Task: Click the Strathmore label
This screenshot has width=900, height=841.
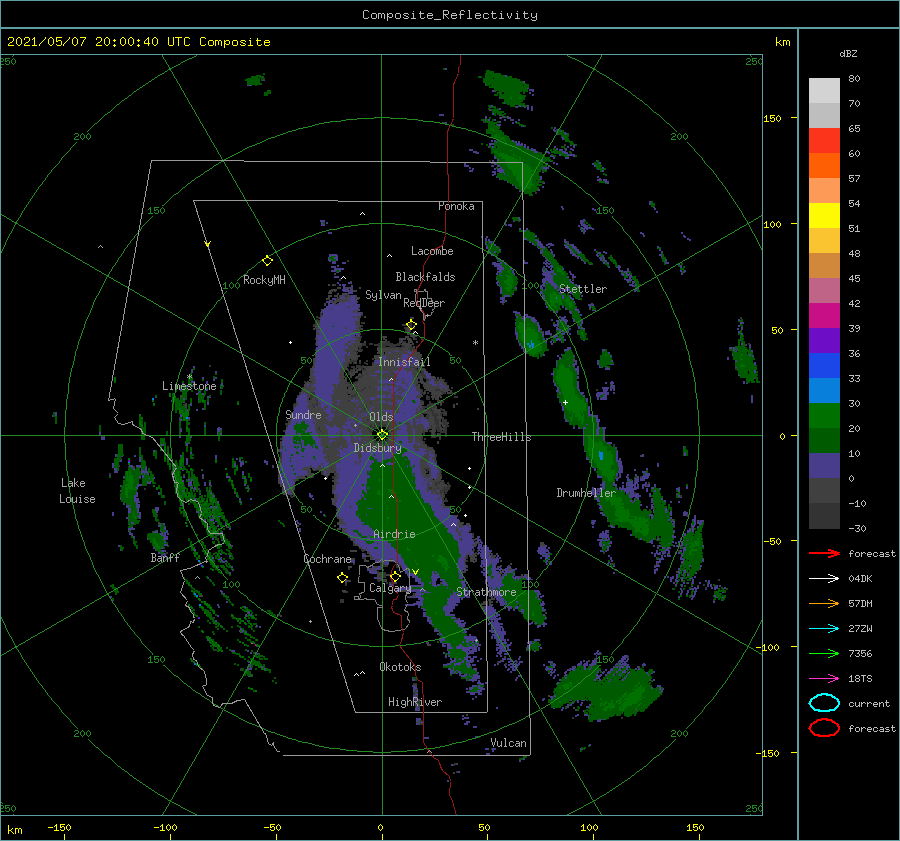Action: tap(486, 592)
